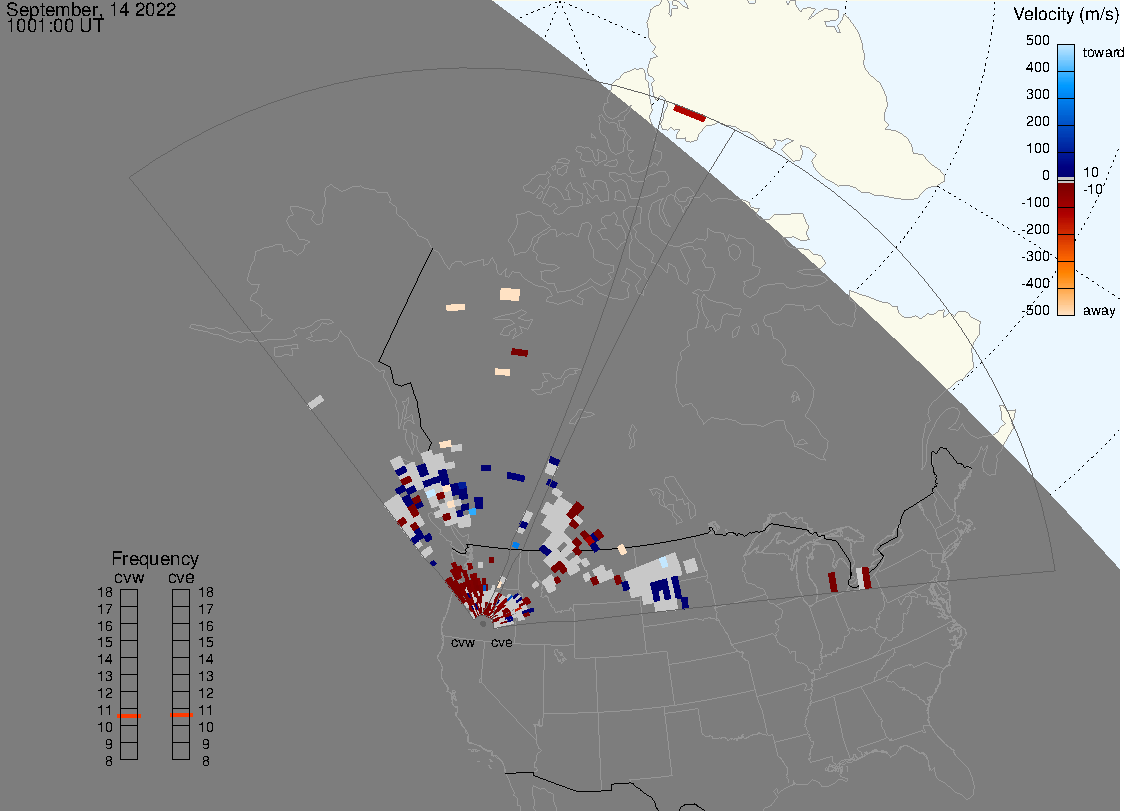Click the 18 label beside the cve frequency bar
This screenshot has width=1124, height=811.
point(206,593)
